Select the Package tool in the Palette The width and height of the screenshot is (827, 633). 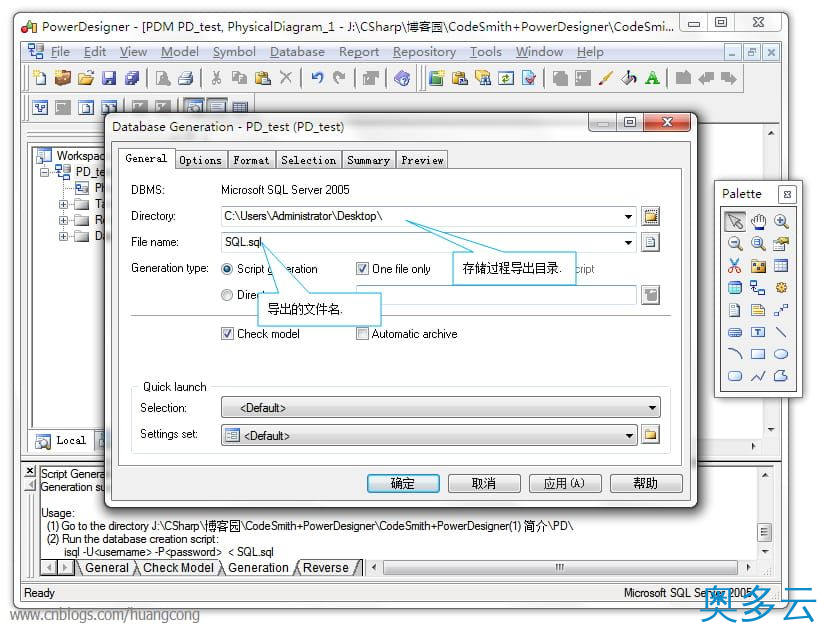point(758,265)
